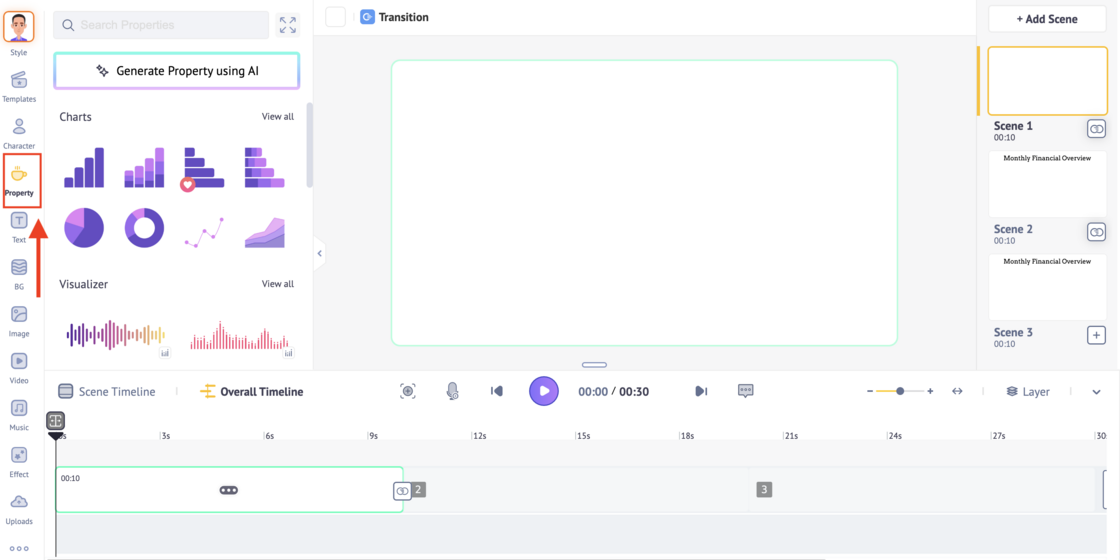Open the Music library icon

[x=19, y=413]
